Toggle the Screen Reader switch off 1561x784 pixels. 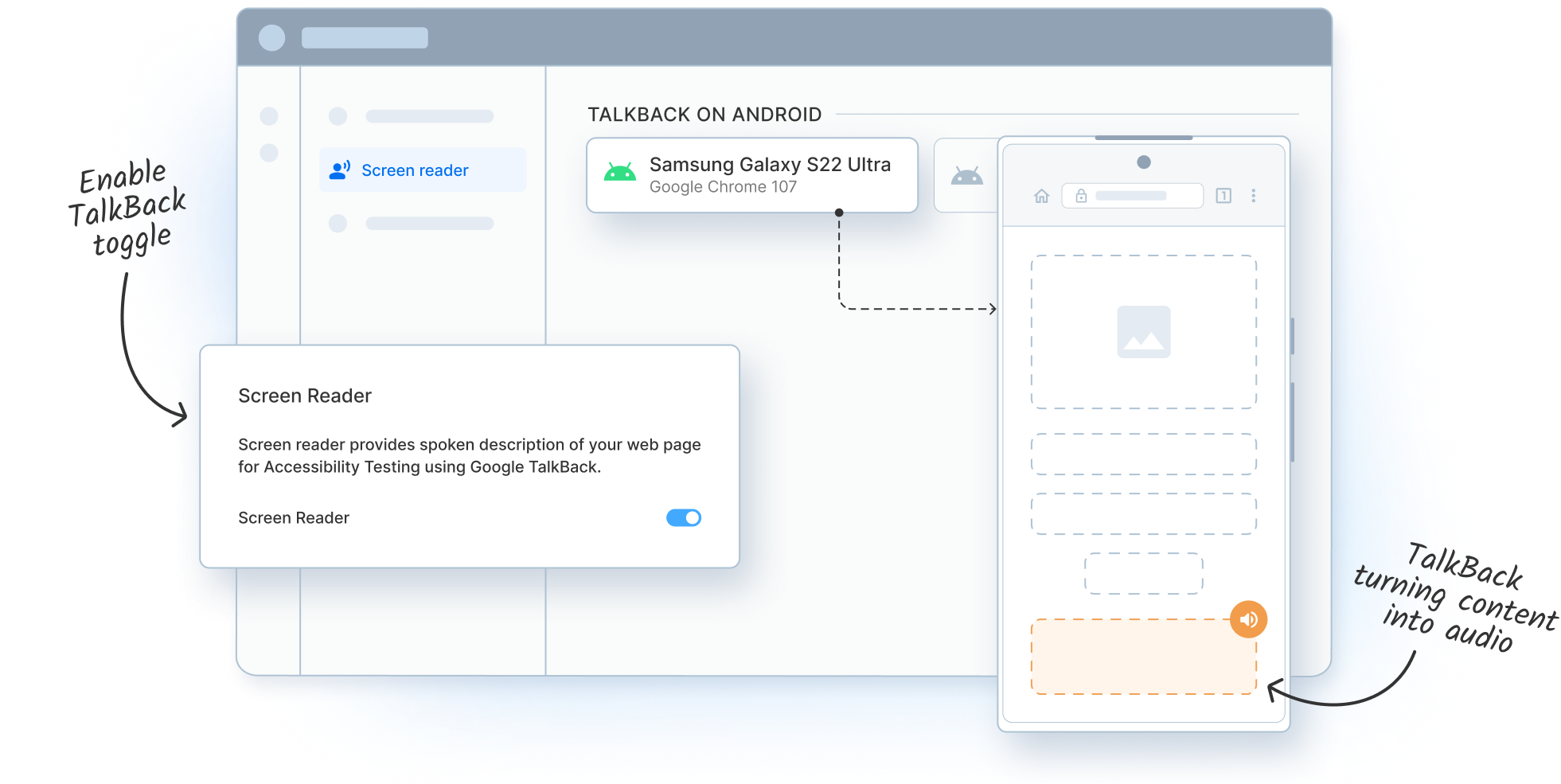point(683,518)
